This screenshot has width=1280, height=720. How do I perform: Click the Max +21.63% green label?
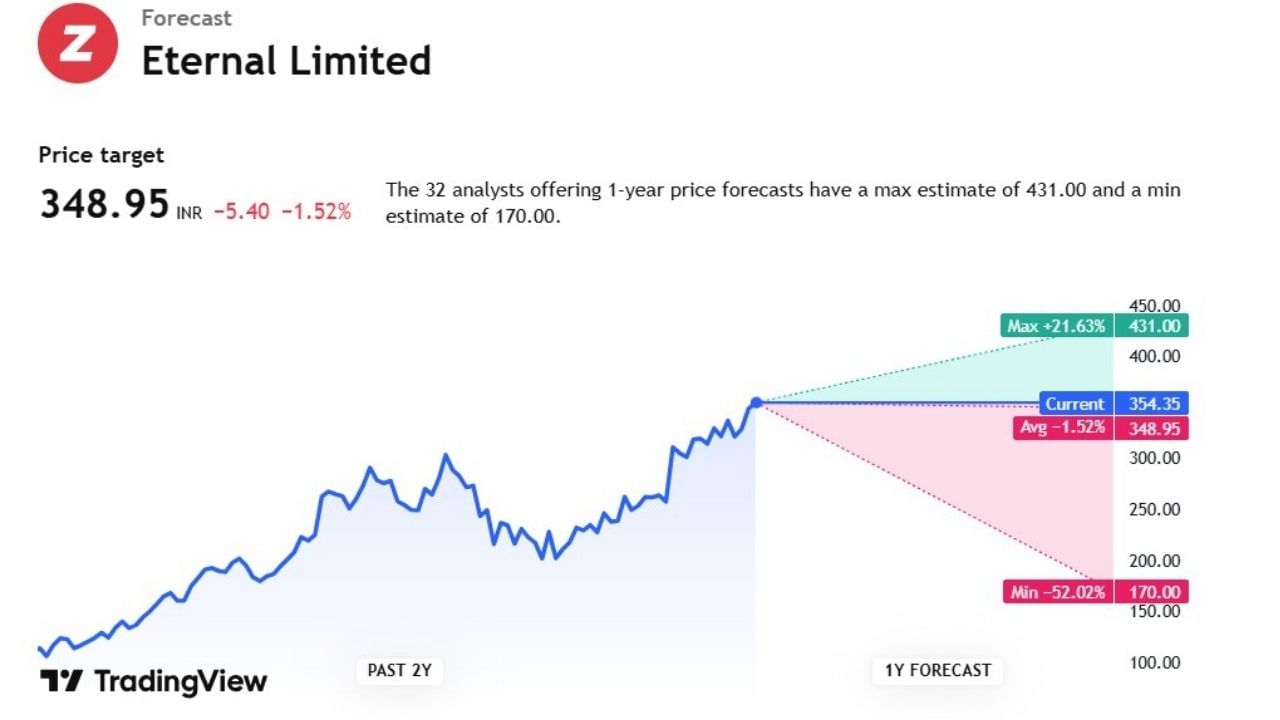click(1055, 326)
